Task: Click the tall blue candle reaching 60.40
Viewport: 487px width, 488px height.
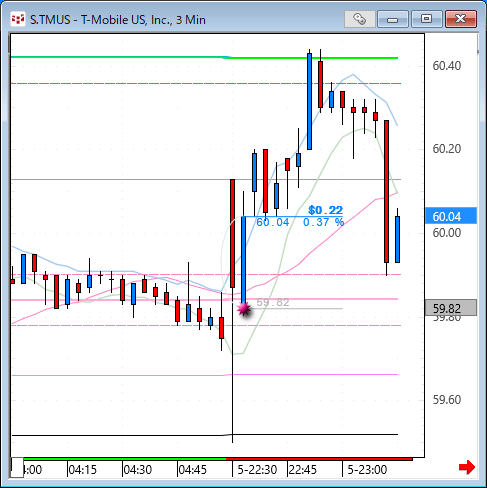Action: tap(310, 101)
